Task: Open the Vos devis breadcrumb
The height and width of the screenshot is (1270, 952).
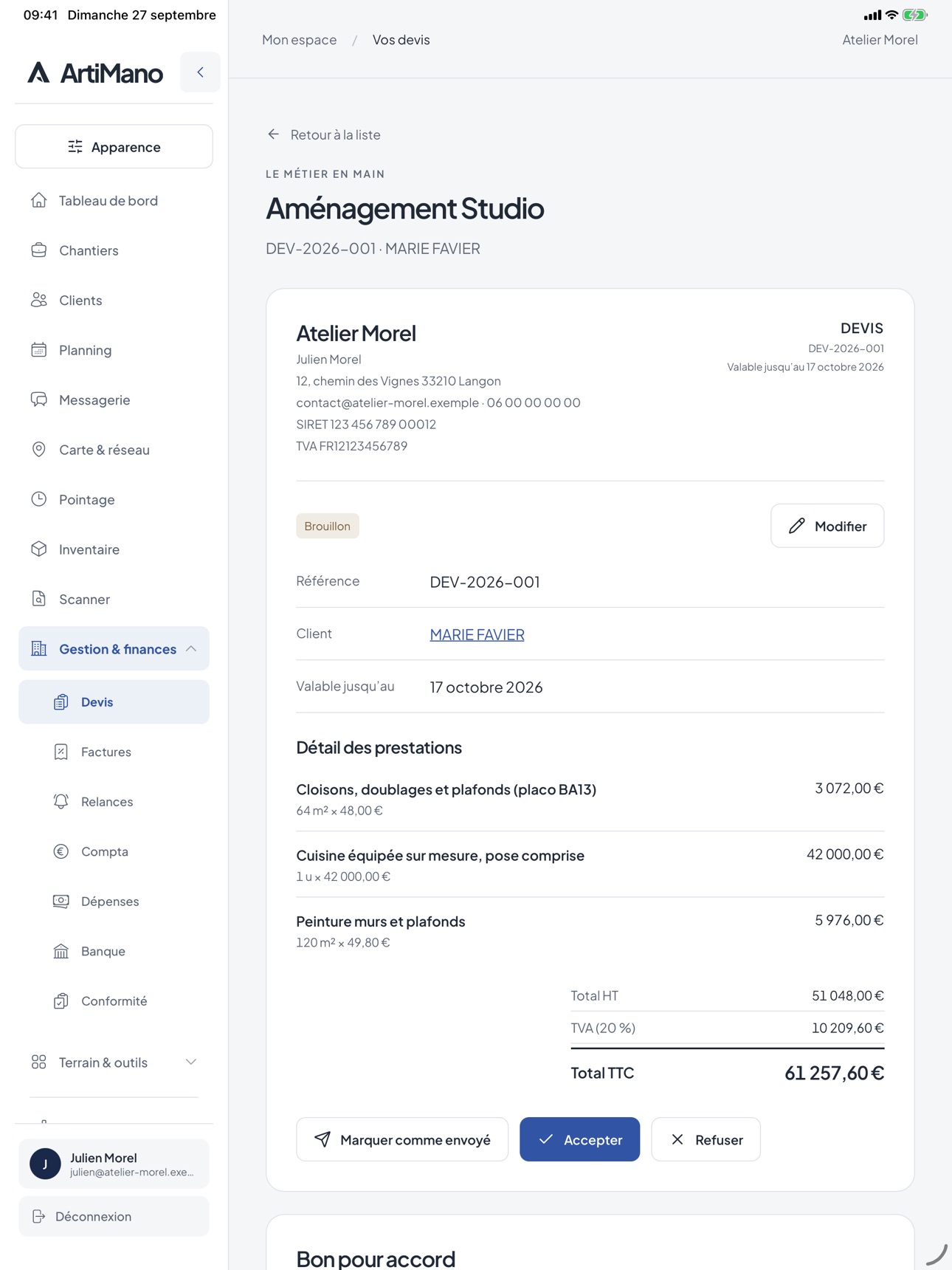Action: [401, 40]
